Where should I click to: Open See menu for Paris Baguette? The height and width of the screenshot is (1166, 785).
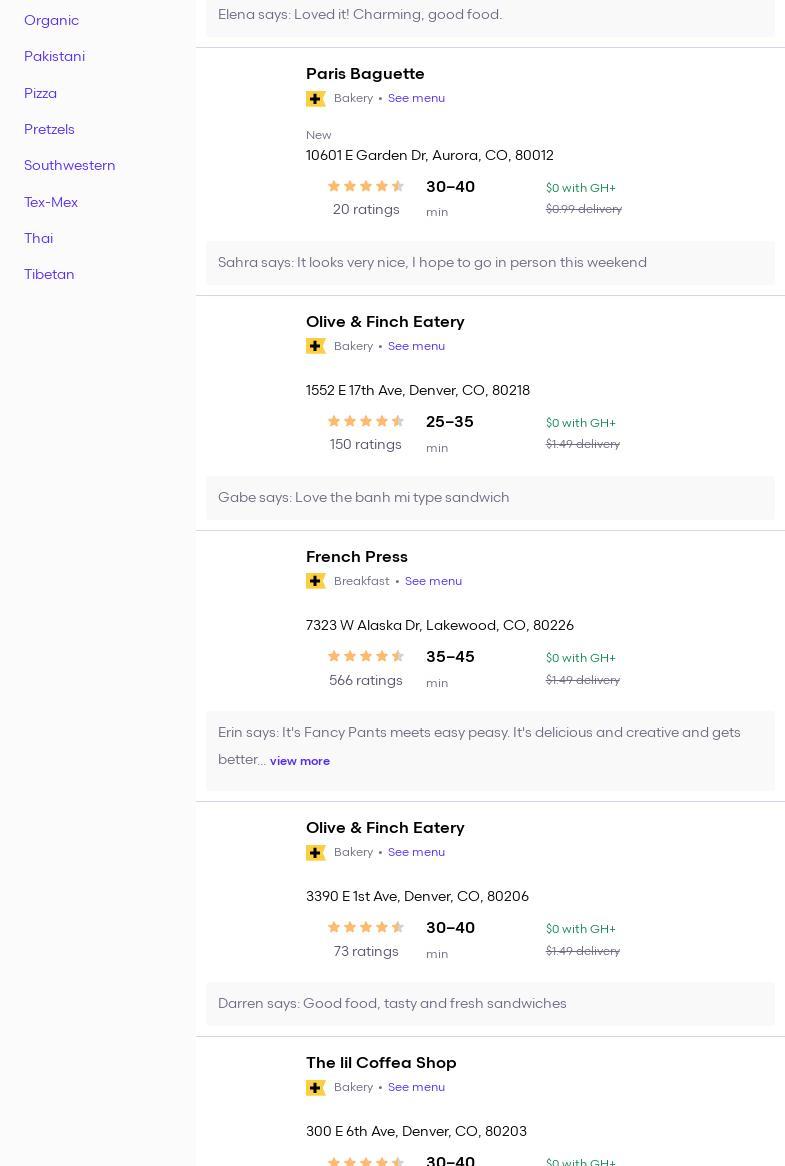pyautogui.click(x=416, y=98)
